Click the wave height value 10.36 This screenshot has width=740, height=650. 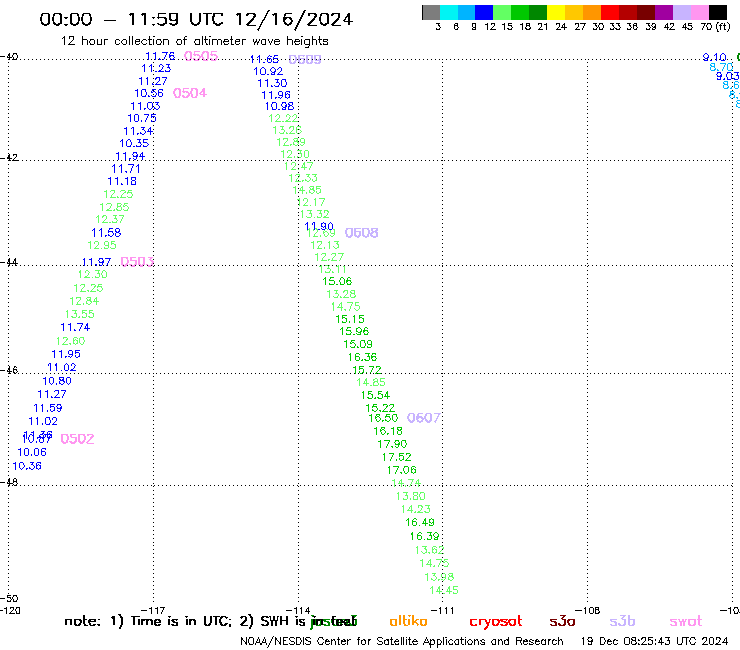(x=27, y=465)
